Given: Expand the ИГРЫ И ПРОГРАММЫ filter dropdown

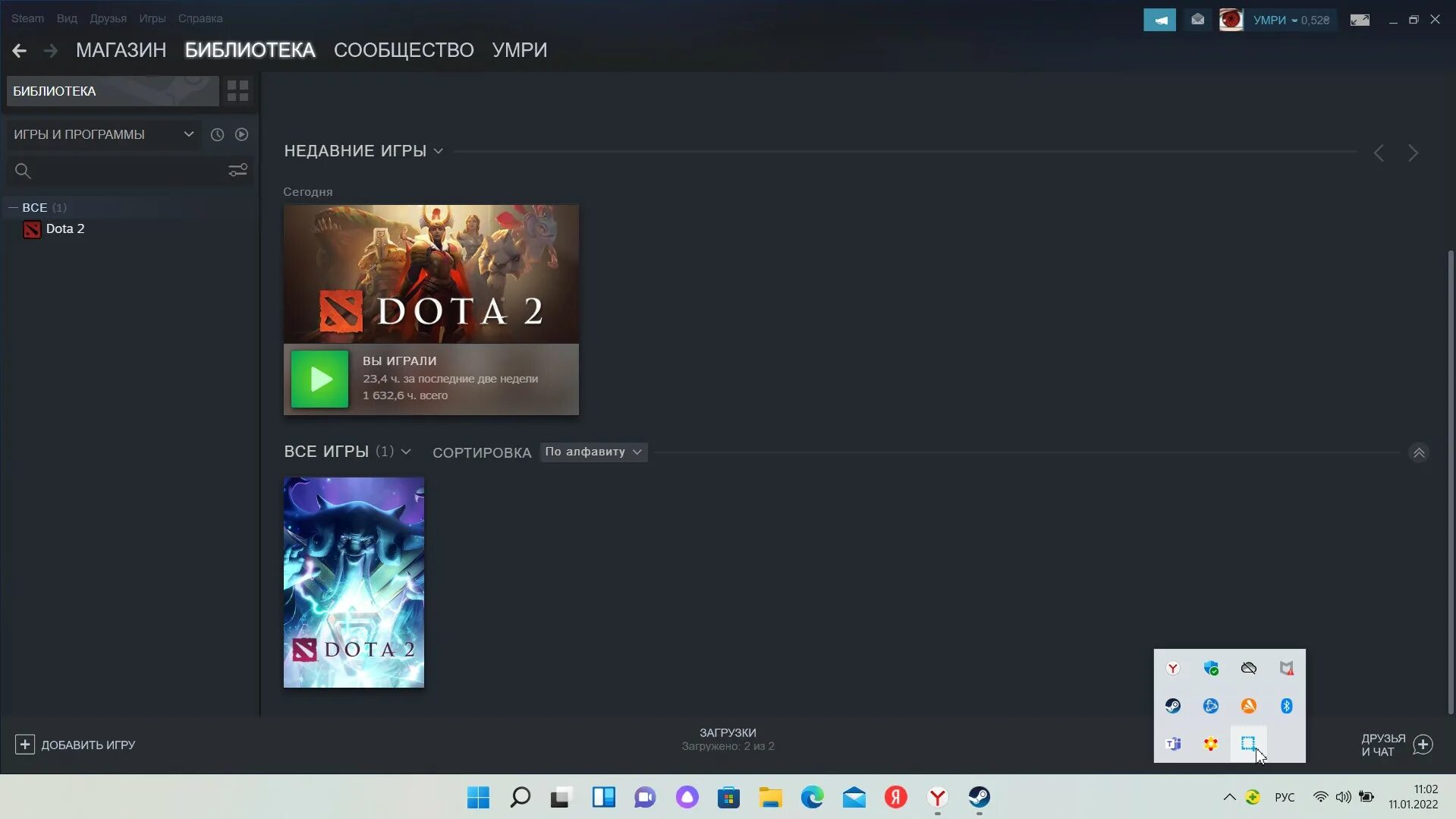Looking at the screenshot, I should (104, 134).
